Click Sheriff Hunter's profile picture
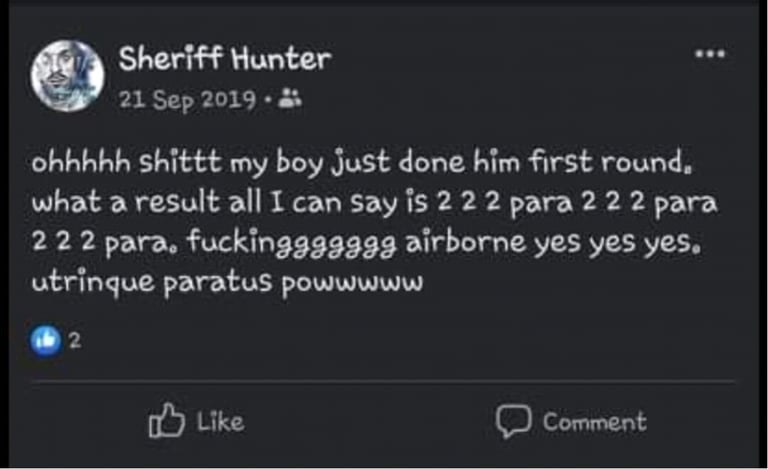Screen dimensions: 768x469 [68, 76]
